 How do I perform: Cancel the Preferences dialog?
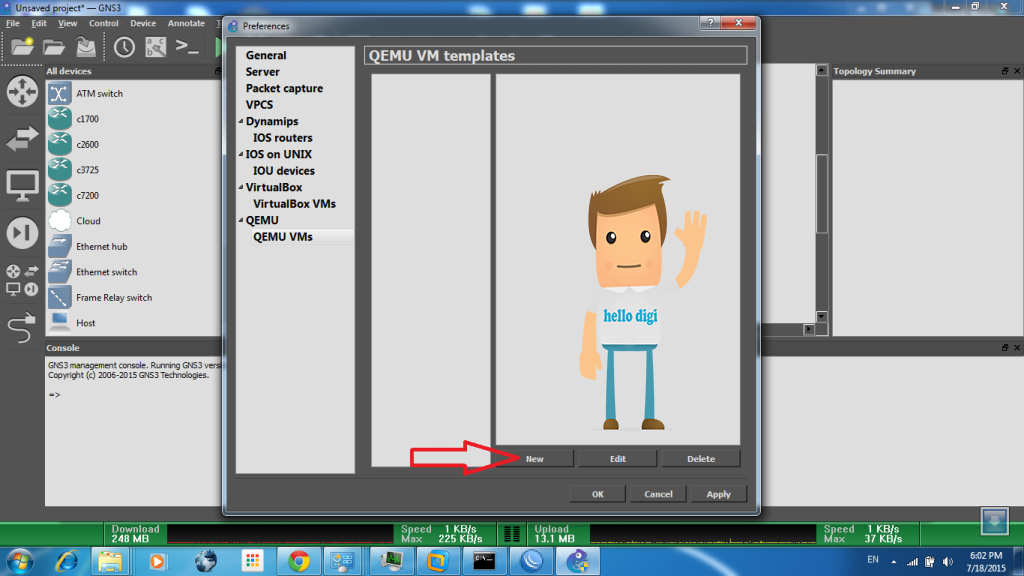pyautogui.click(x=658, y=494)
